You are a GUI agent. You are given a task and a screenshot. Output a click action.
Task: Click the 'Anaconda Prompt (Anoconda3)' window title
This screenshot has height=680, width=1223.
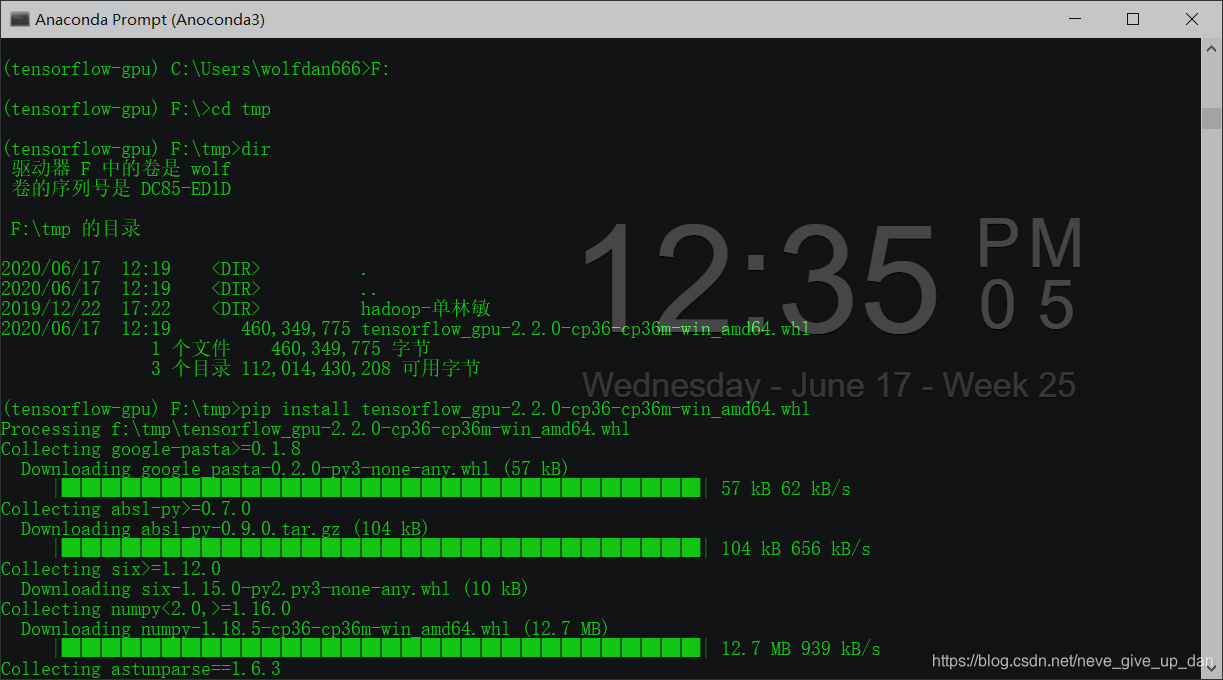(150, 19)
